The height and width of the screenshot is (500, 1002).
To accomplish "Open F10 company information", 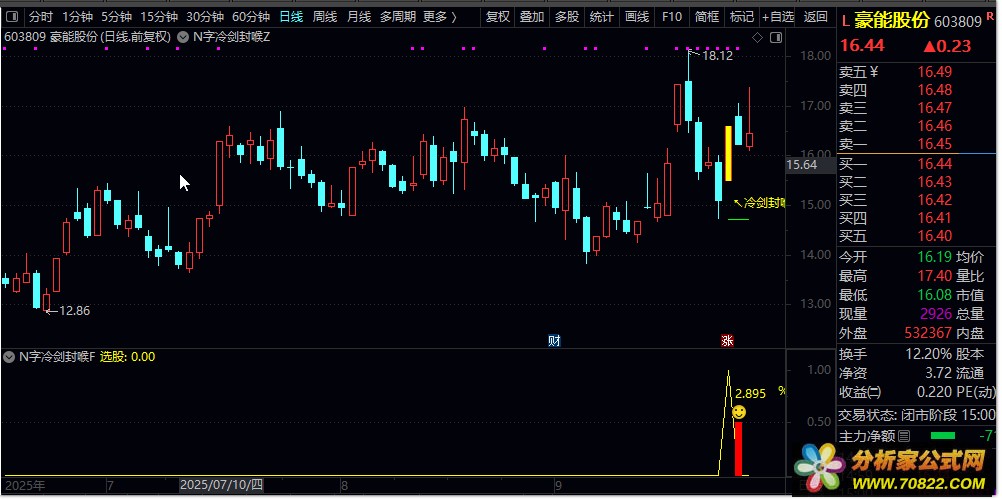I will [672, 17].
